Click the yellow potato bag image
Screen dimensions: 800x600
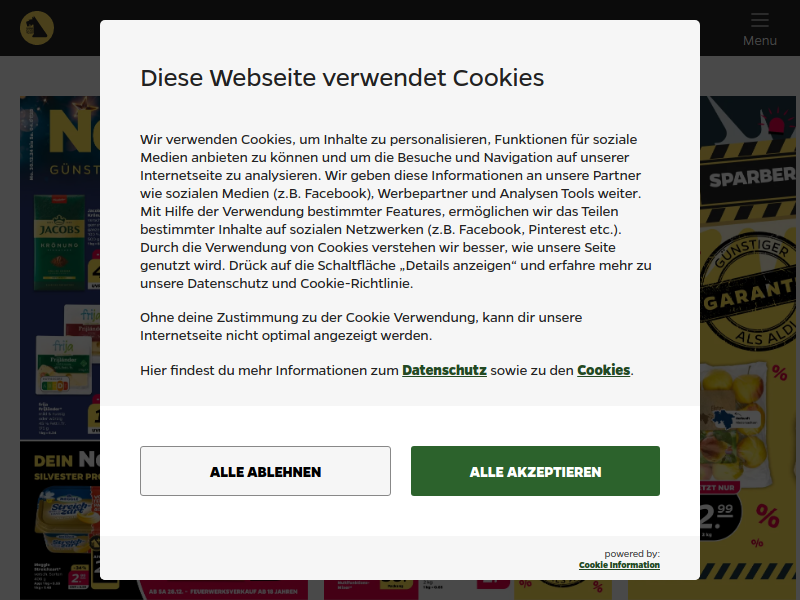[x=734, y=418]
